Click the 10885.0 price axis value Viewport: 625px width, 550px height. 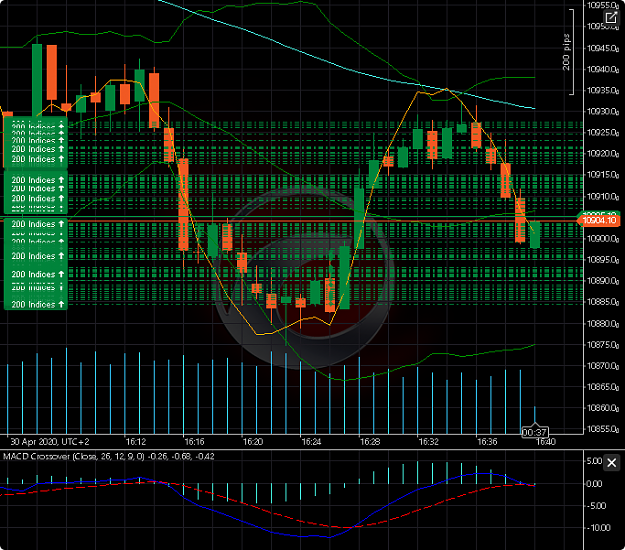pyautogui.click(x=603, y=302)
